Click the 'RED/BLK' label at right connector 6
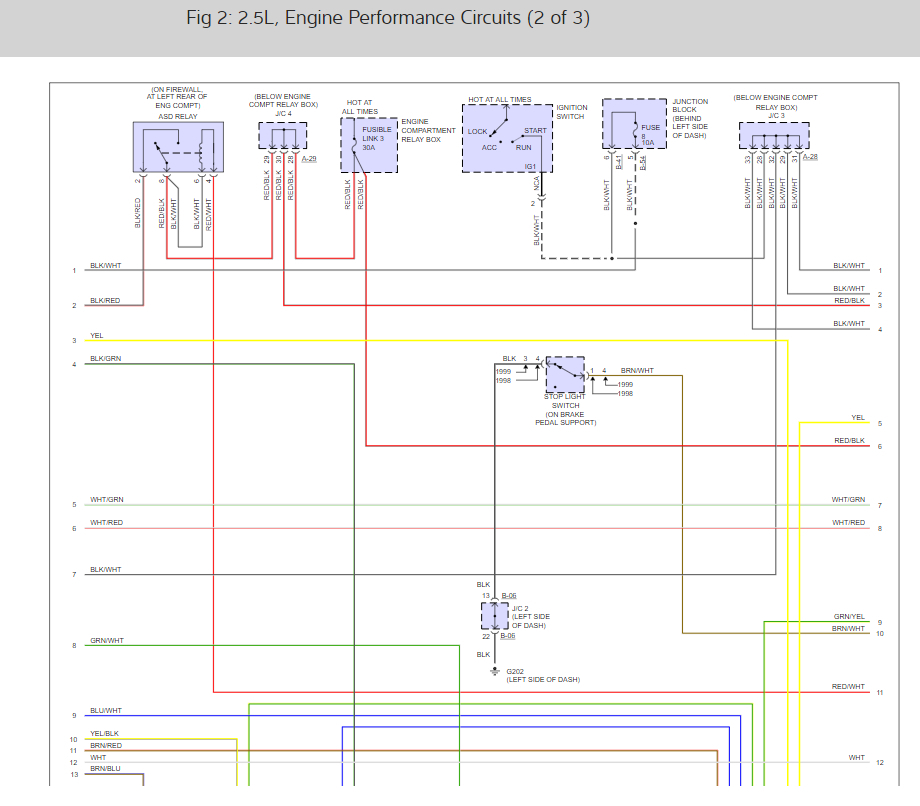This screenshot has width=920, height=806. [x=850, y=441]
